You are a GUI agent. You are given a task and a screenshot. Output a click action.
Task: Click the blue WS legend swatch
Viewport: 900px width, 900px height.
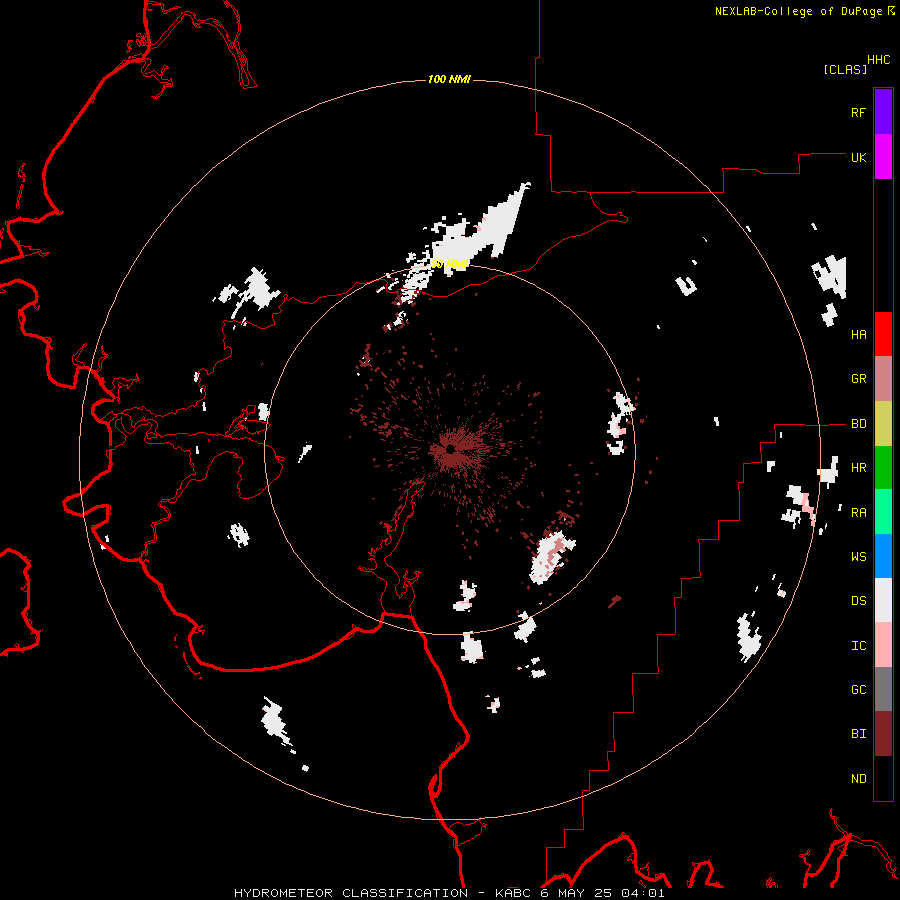(x=883, y=556)
